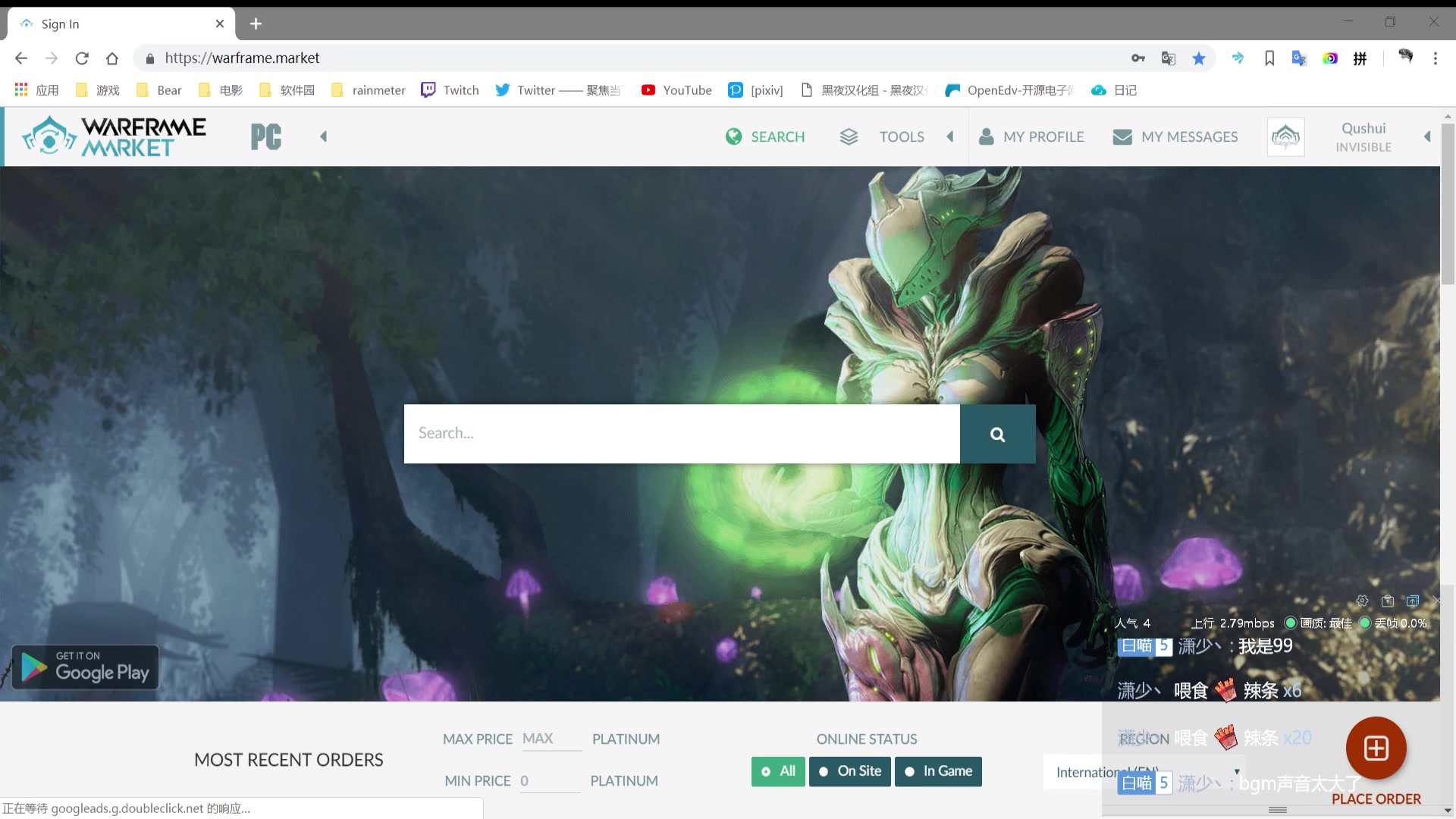The height and width of the screenshot is (819, 1456).
Task: Open the PC platform selector
Action: (266, 136)
